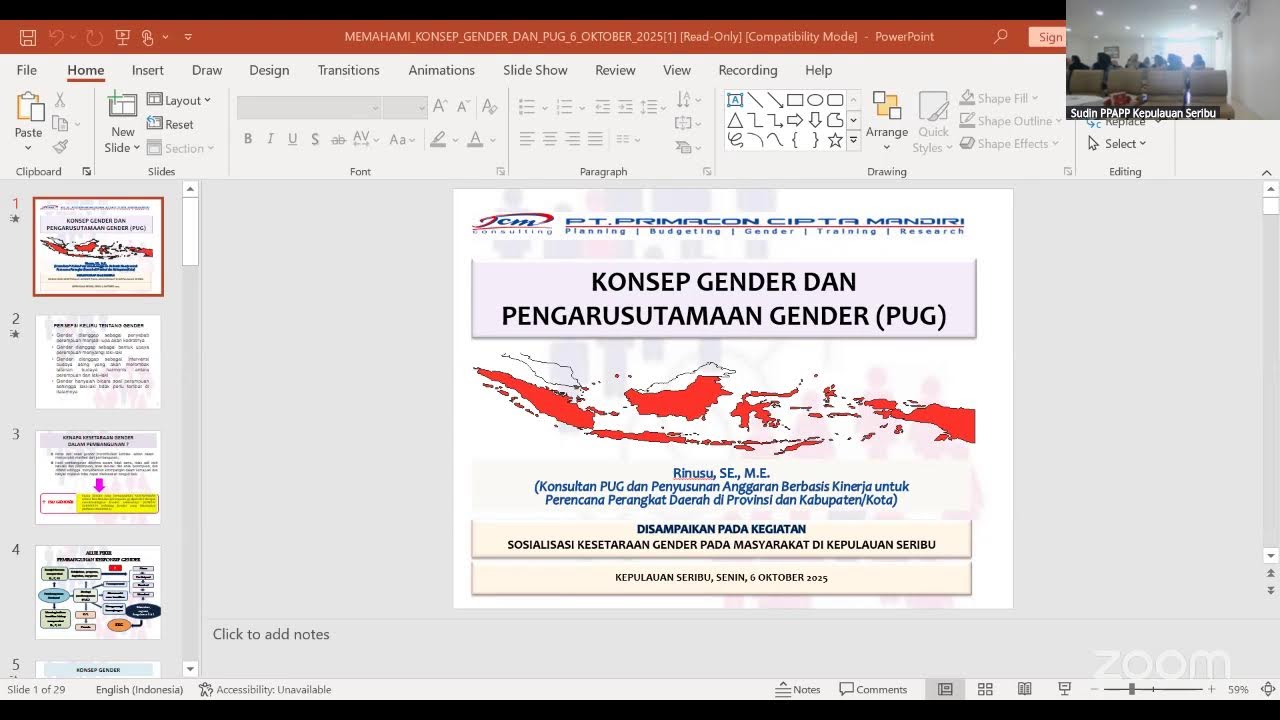Image resolution: width=1280 pixels, height=720 pixels.
Task: Switch to the Design tab
Action: click(269, 70)
